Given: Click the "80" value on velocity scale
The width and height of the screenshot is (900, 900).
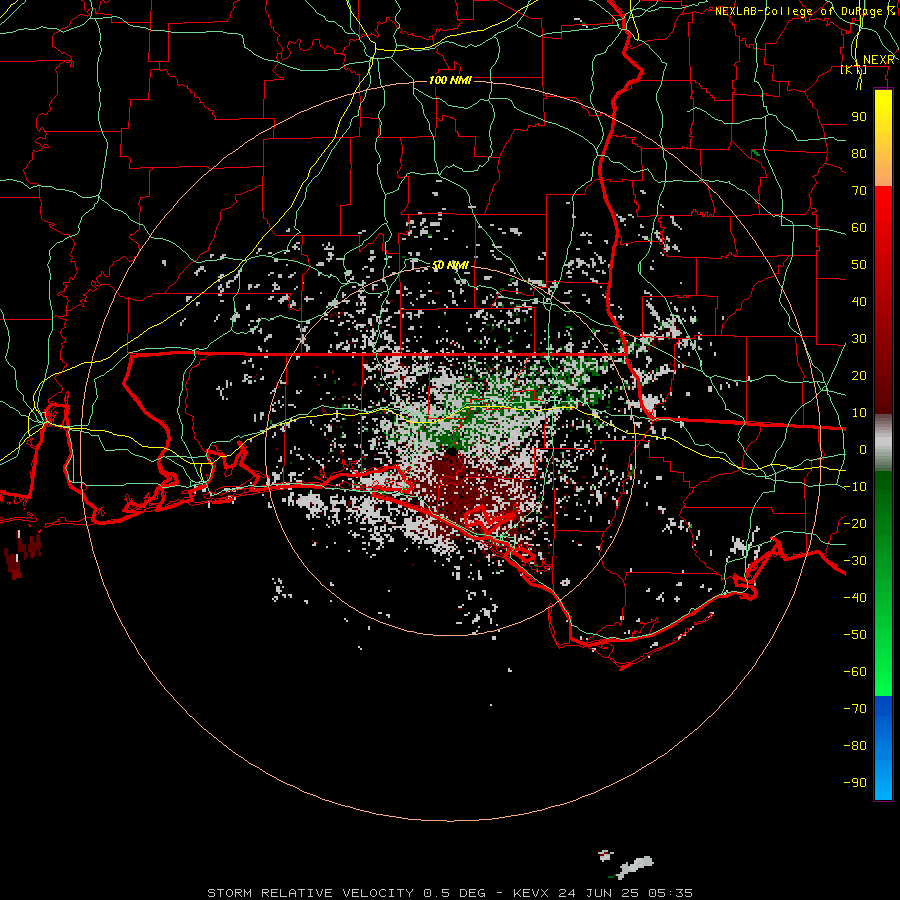Looking at the screenshot, I should point(859,154).
